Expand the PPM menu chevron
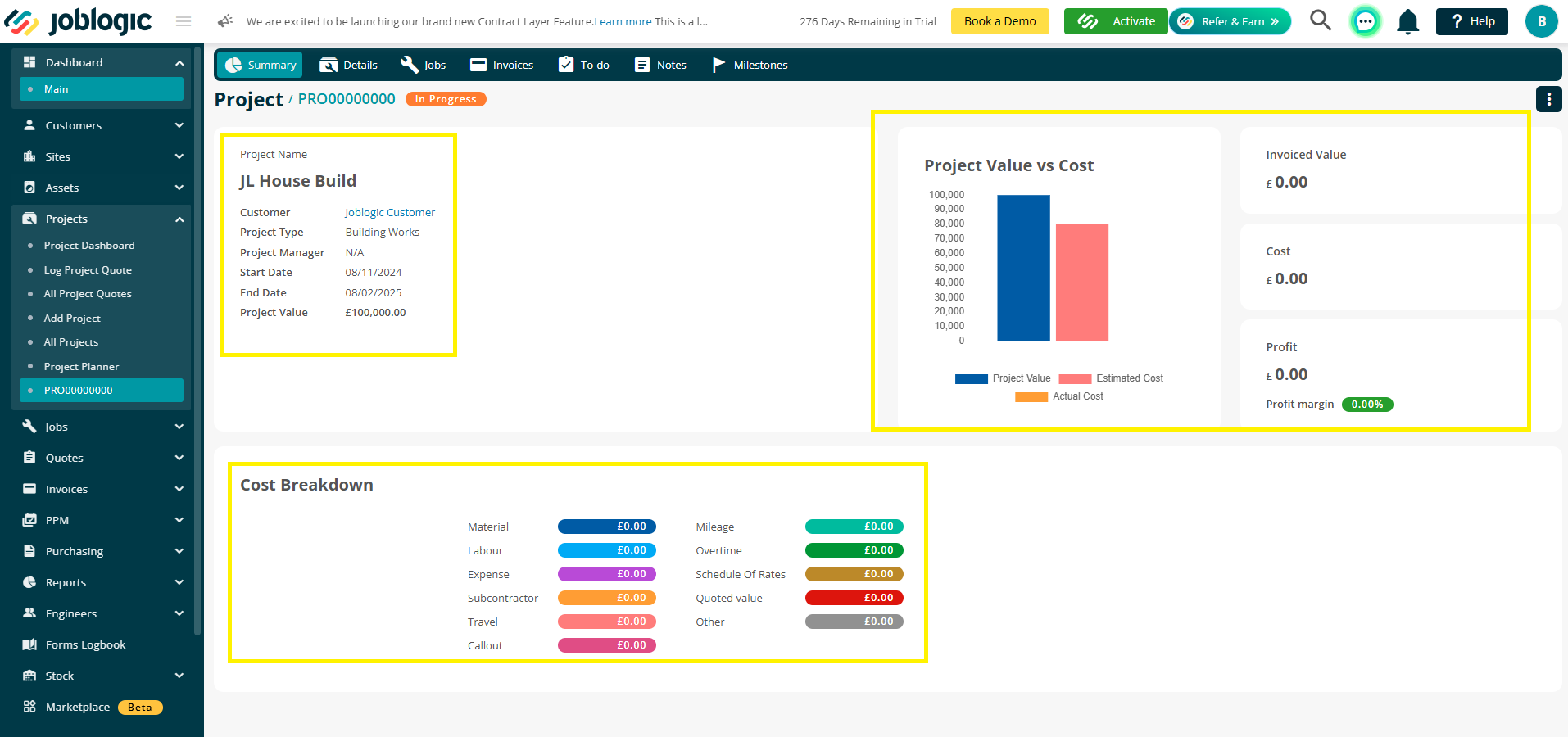The height and width of the screenshot is (737, 1568). click(179, 520)
